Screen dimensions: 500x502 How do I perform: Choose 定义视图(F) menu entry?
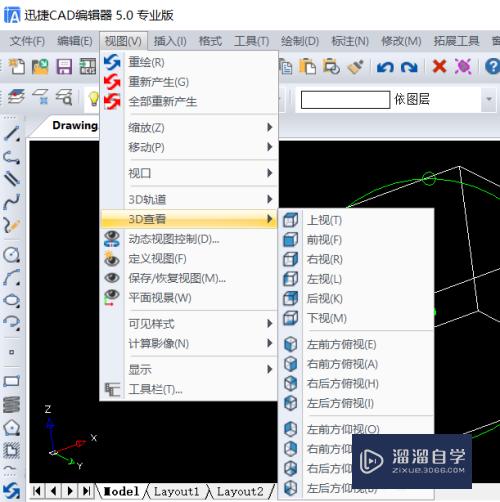pyautogui.click(x=189, y=259)
